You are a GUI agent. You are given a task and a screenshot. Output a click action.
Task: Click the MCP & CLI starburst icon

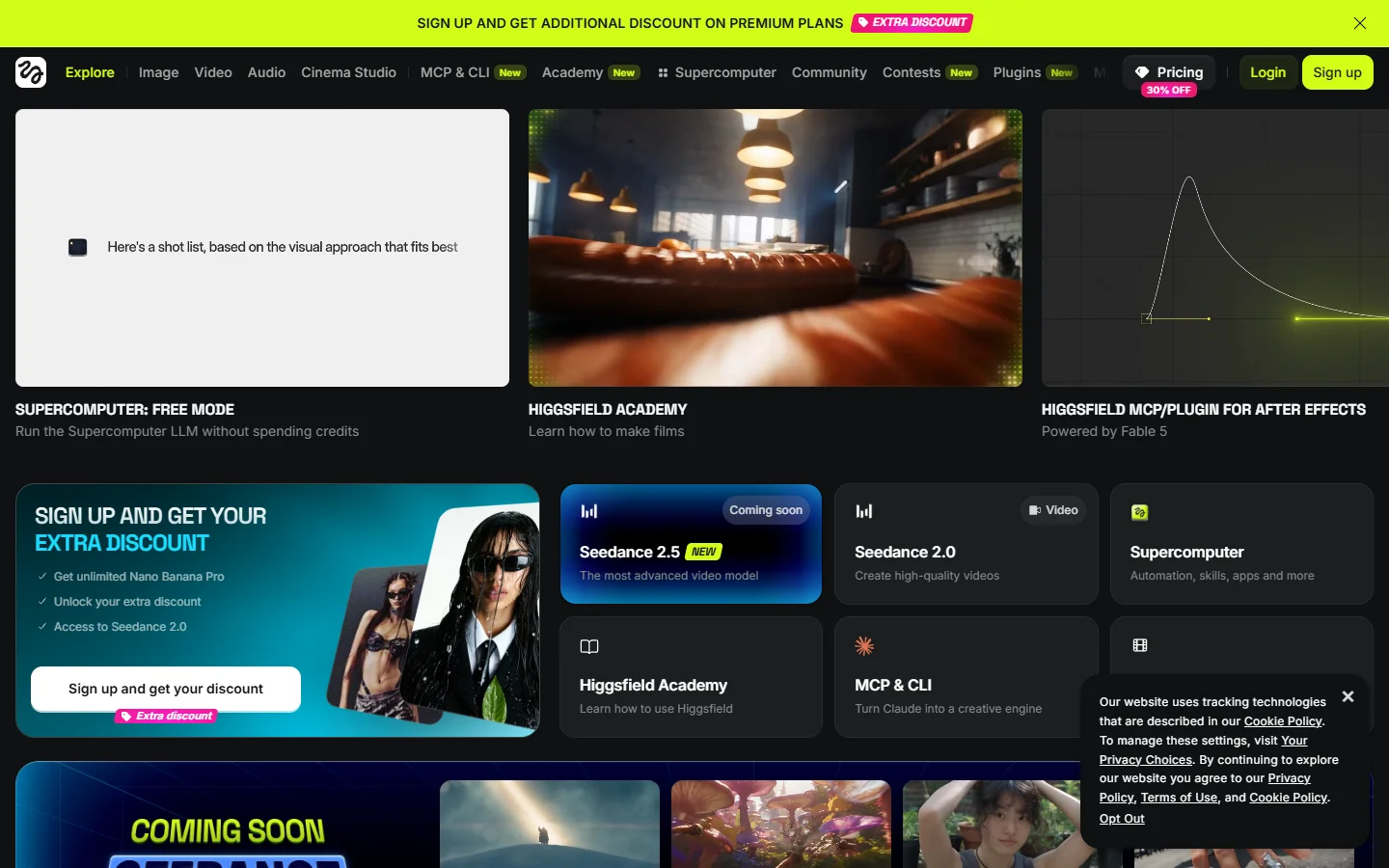(864, 646)
